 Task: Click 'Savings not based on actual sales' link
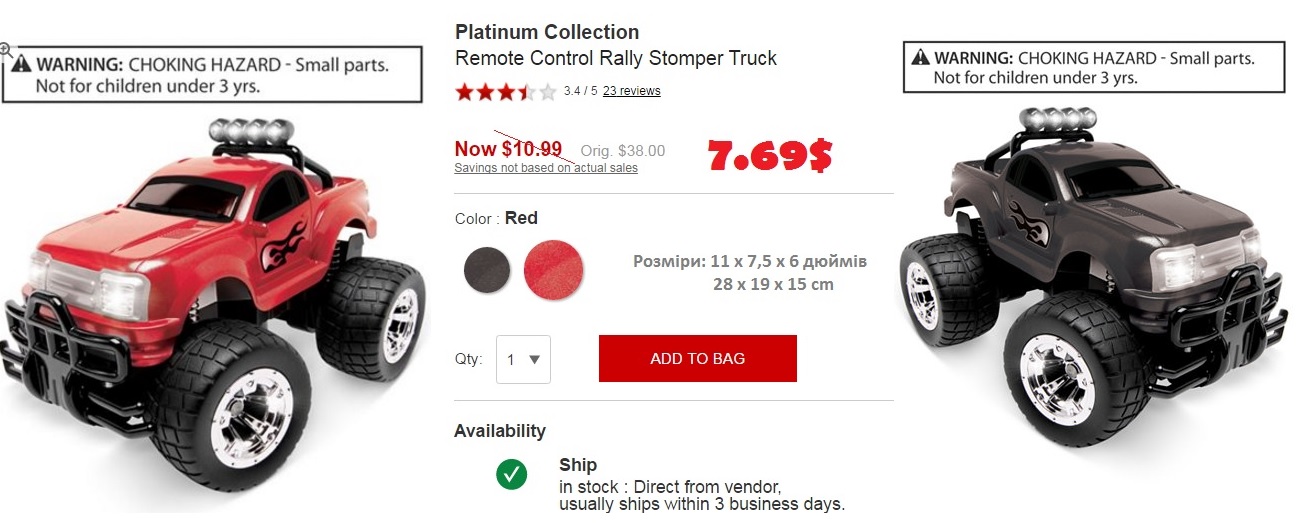(x=546, y=168)
